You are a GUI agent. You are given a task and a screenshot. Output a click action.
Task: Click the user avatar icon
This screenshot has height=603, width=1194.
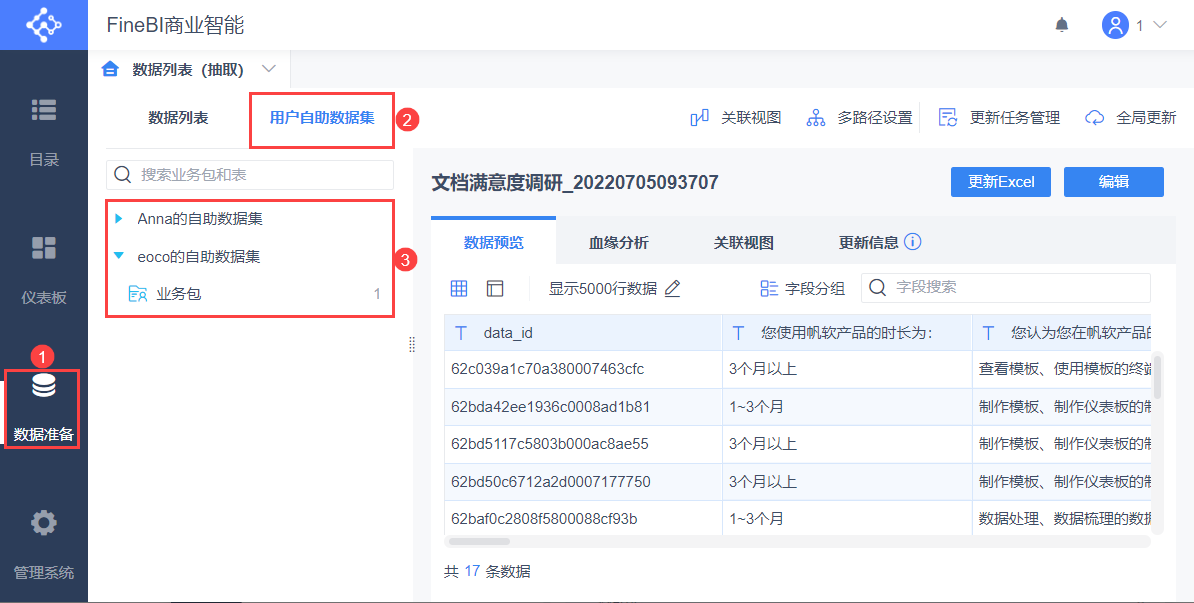[1115, 25]
